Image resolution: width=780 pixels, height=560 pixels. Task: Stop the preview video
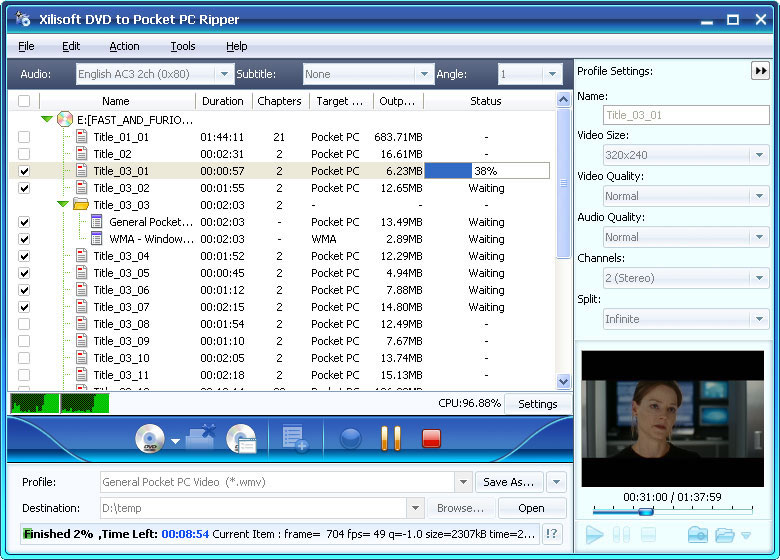tap(648, 535)
